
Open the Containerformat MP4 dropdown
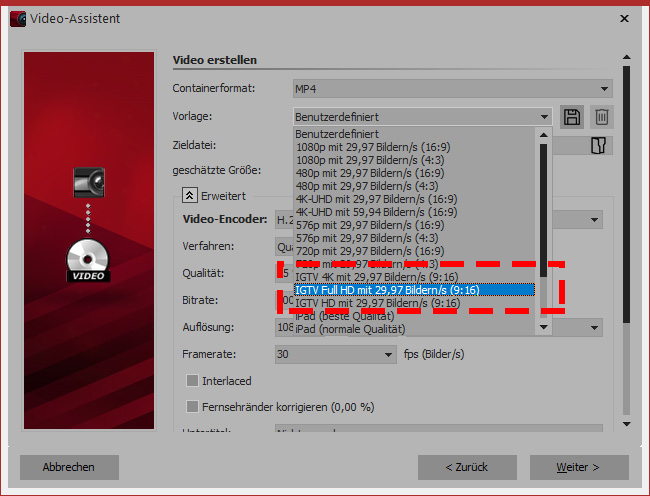453,89
